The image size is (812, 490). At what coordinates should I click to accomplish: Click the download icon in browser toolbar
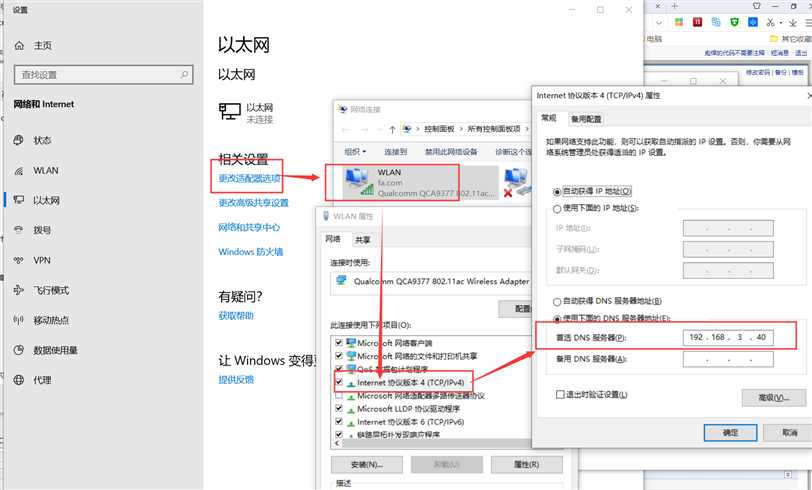tap(793, 23)
